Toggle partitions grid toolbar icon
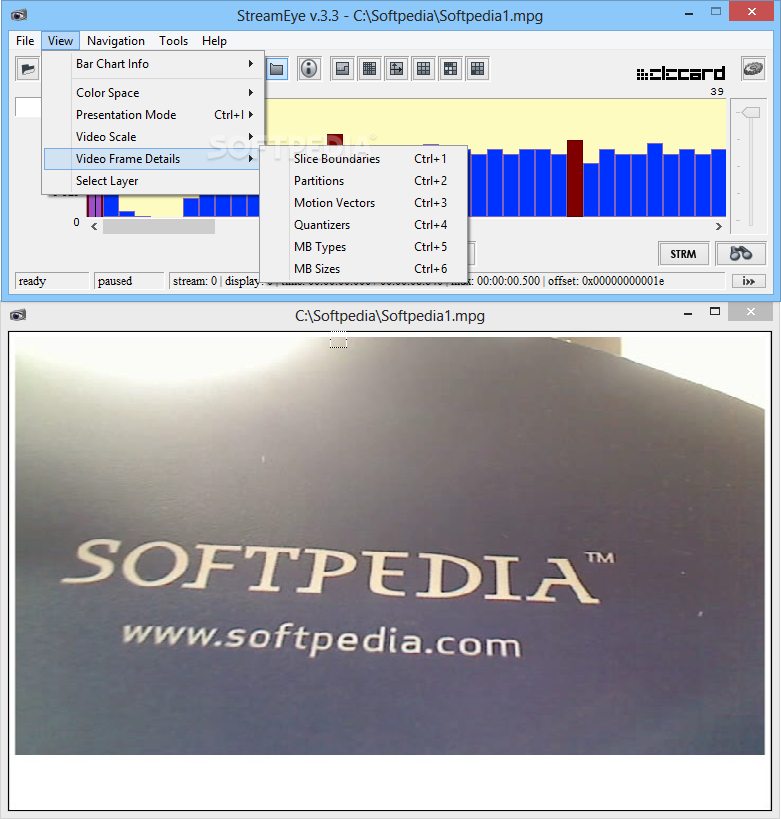The height and width of the screenshot is (819, 781). tap(369, 68)
